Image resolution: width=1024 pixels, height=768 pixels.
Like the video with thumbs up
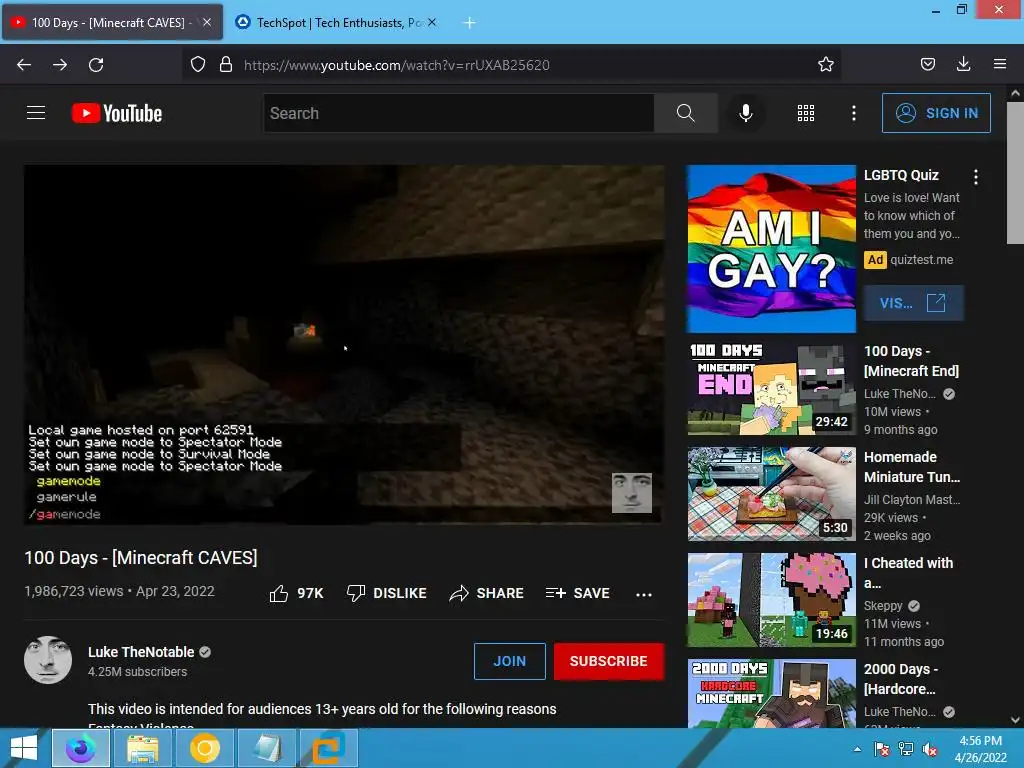pyautogui.click(x=296, y=593)
